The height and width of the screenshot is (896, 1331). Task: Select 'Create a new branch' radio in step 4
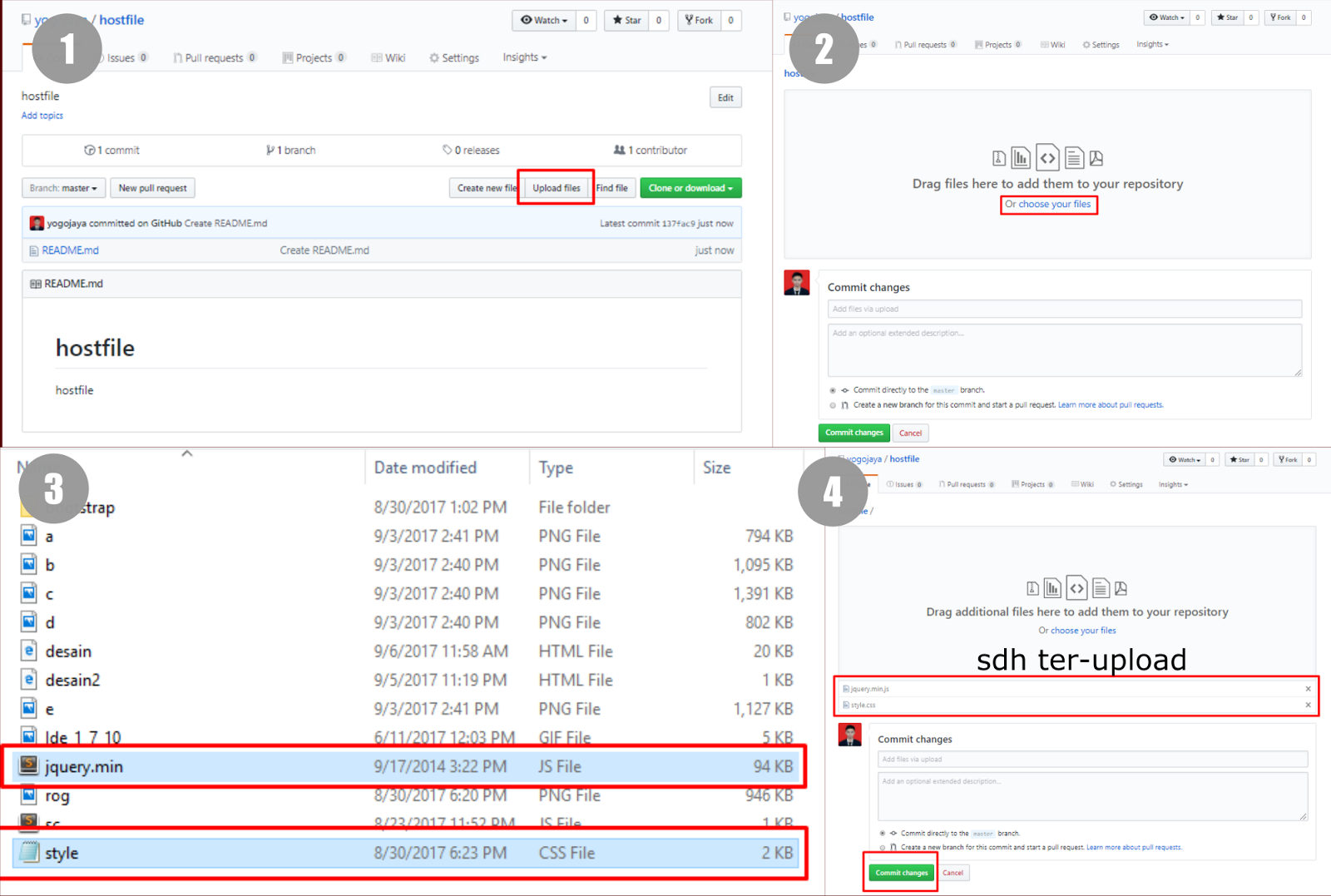(883, 848)
